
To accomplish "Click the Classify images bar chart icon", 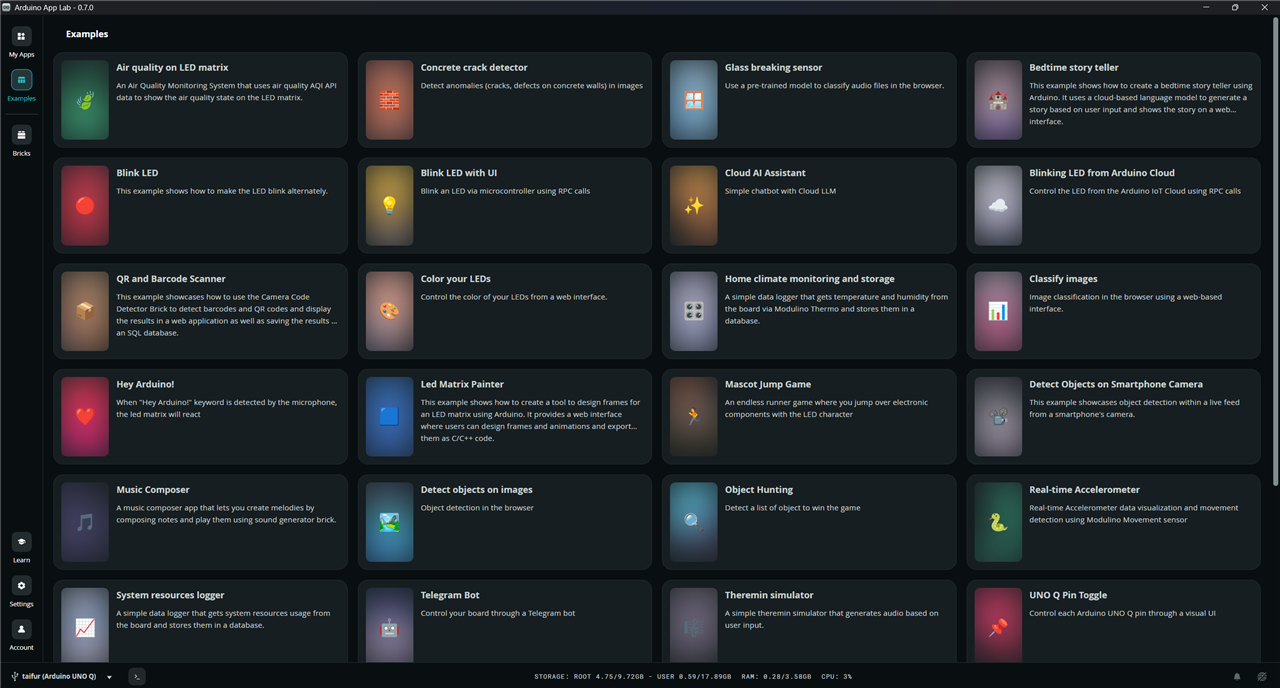I will (x=998, y=311).
